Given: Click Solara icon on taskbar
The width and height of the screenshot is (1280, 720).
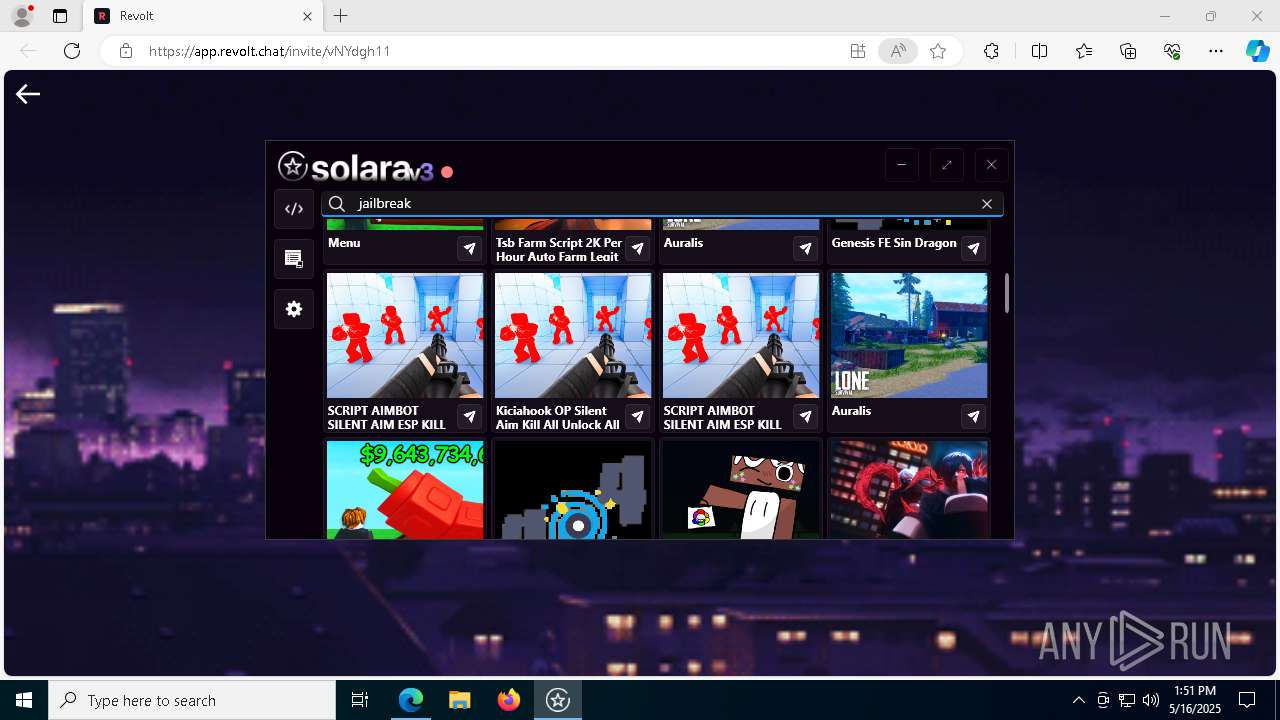Looking at the screenshot, I should [558, 700].
